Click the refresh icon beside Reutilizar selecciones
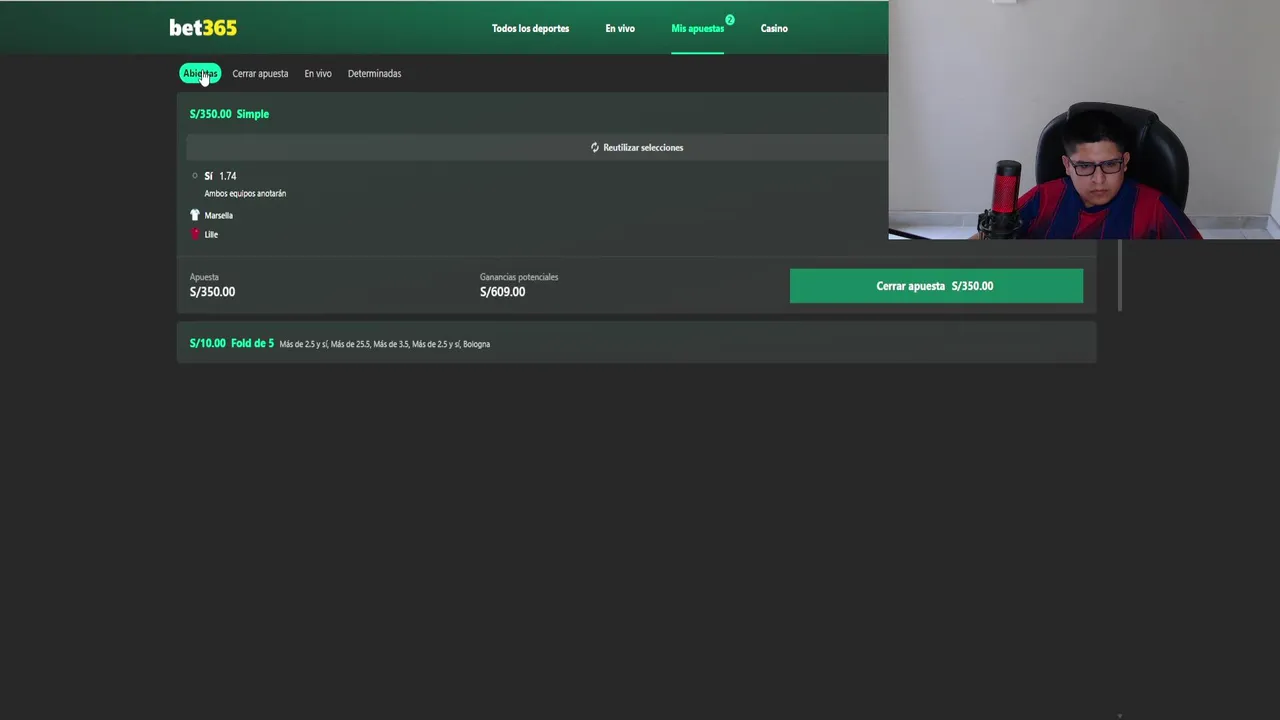This screenshot has height=720, width=1280. (x=594, y=147)
